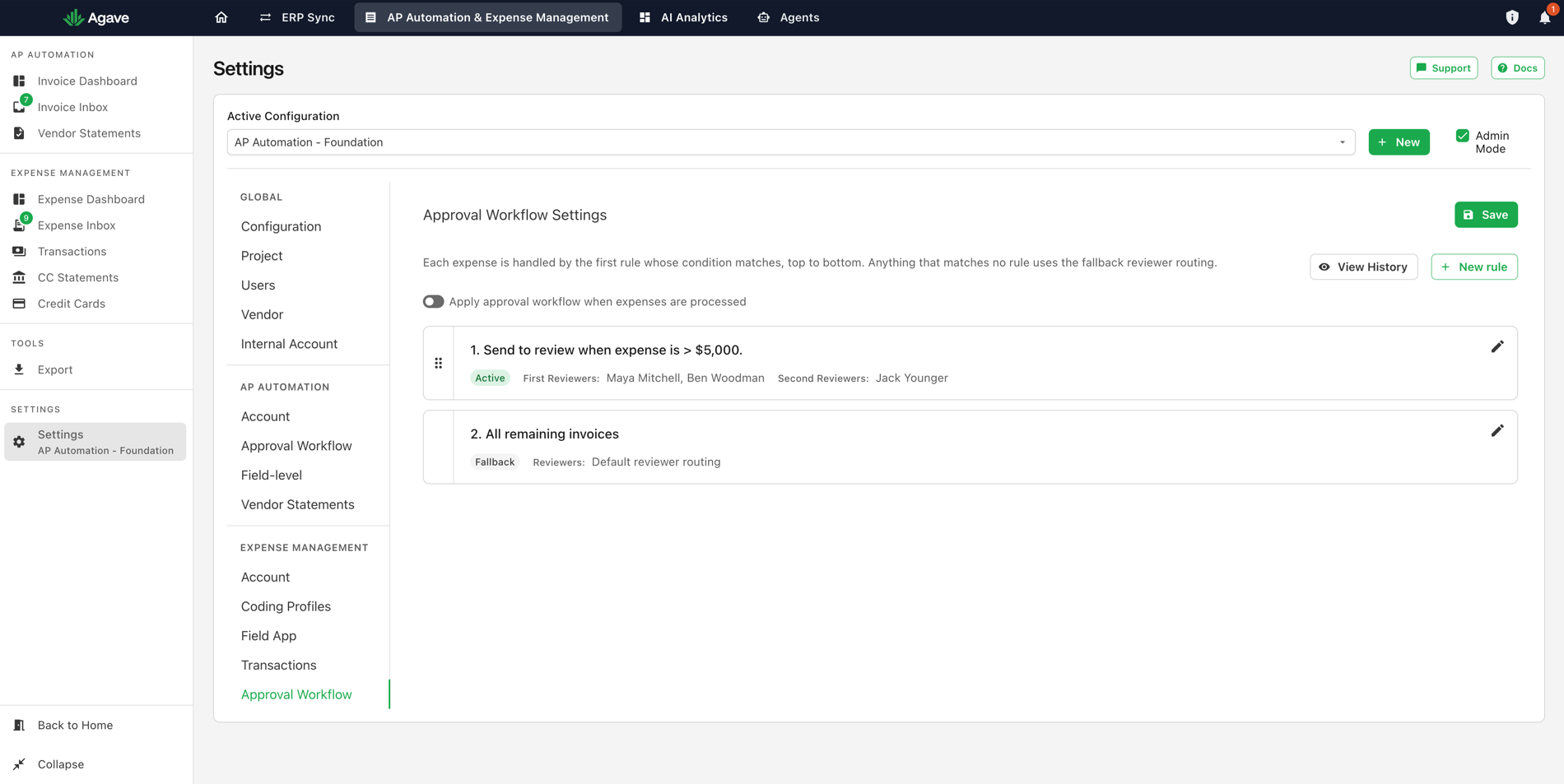Click Back to Home

click(75, 726)
